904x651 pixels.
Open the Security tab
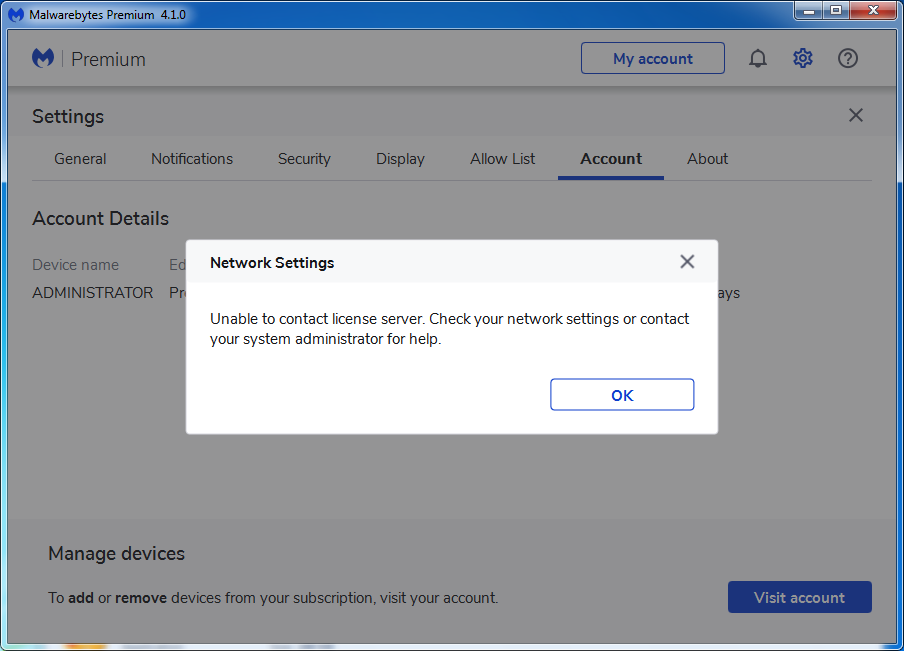coord(304,159)
